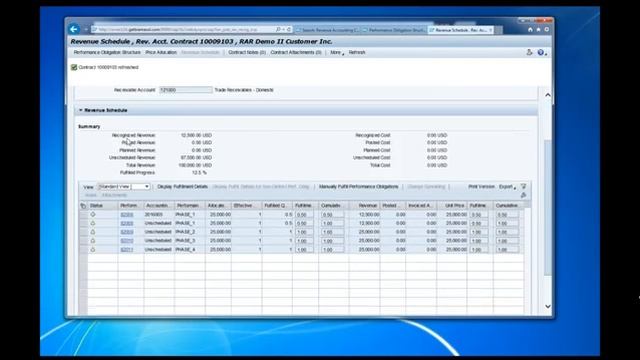Screen dimensions: 640x360
Task: Click Total Revenue value 100,000.00 USD
Action: [x=195, y=165]
